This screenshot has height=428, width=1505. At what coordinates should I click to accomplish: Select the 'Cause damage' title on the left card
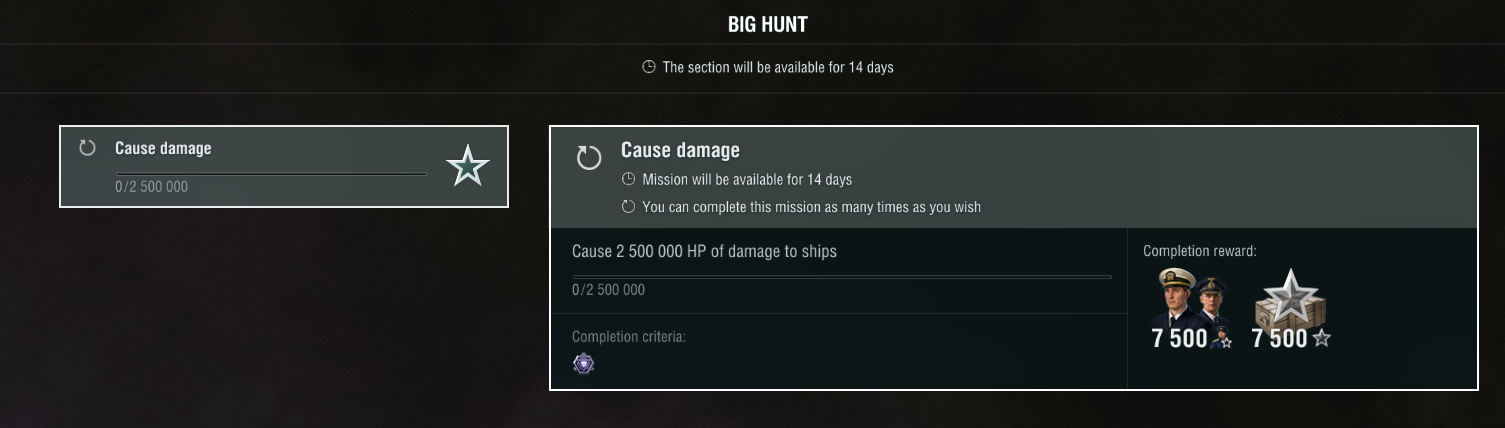[163, 148]
